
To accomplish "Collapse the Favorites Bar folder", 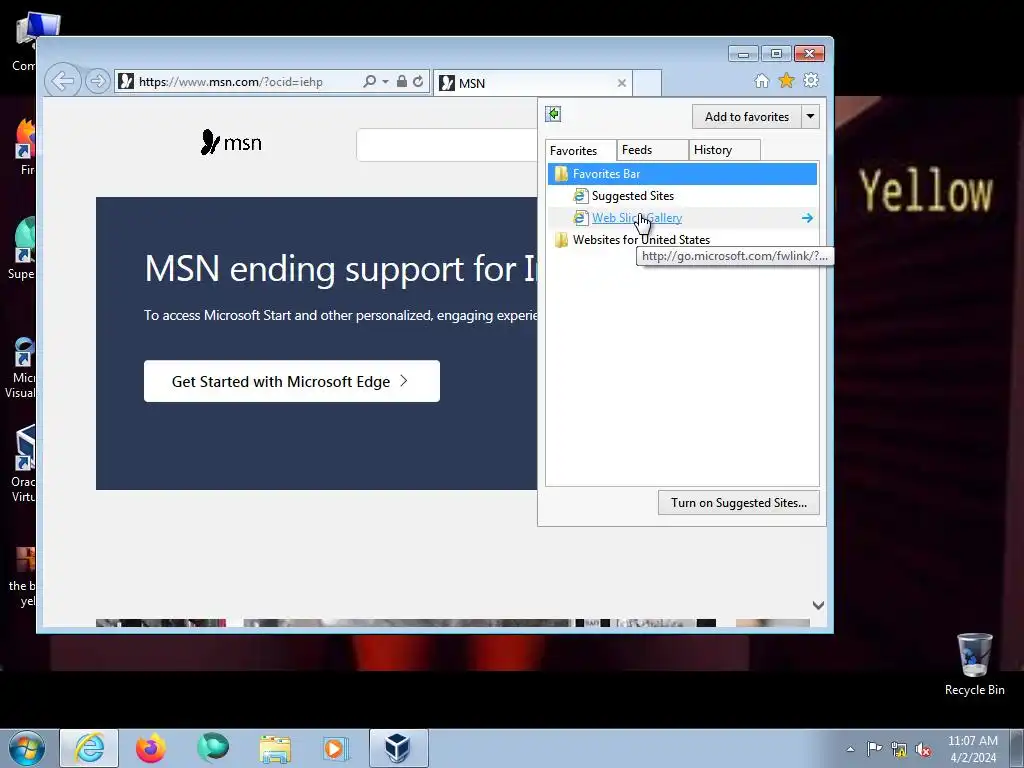I will click(x=682, y=174).
